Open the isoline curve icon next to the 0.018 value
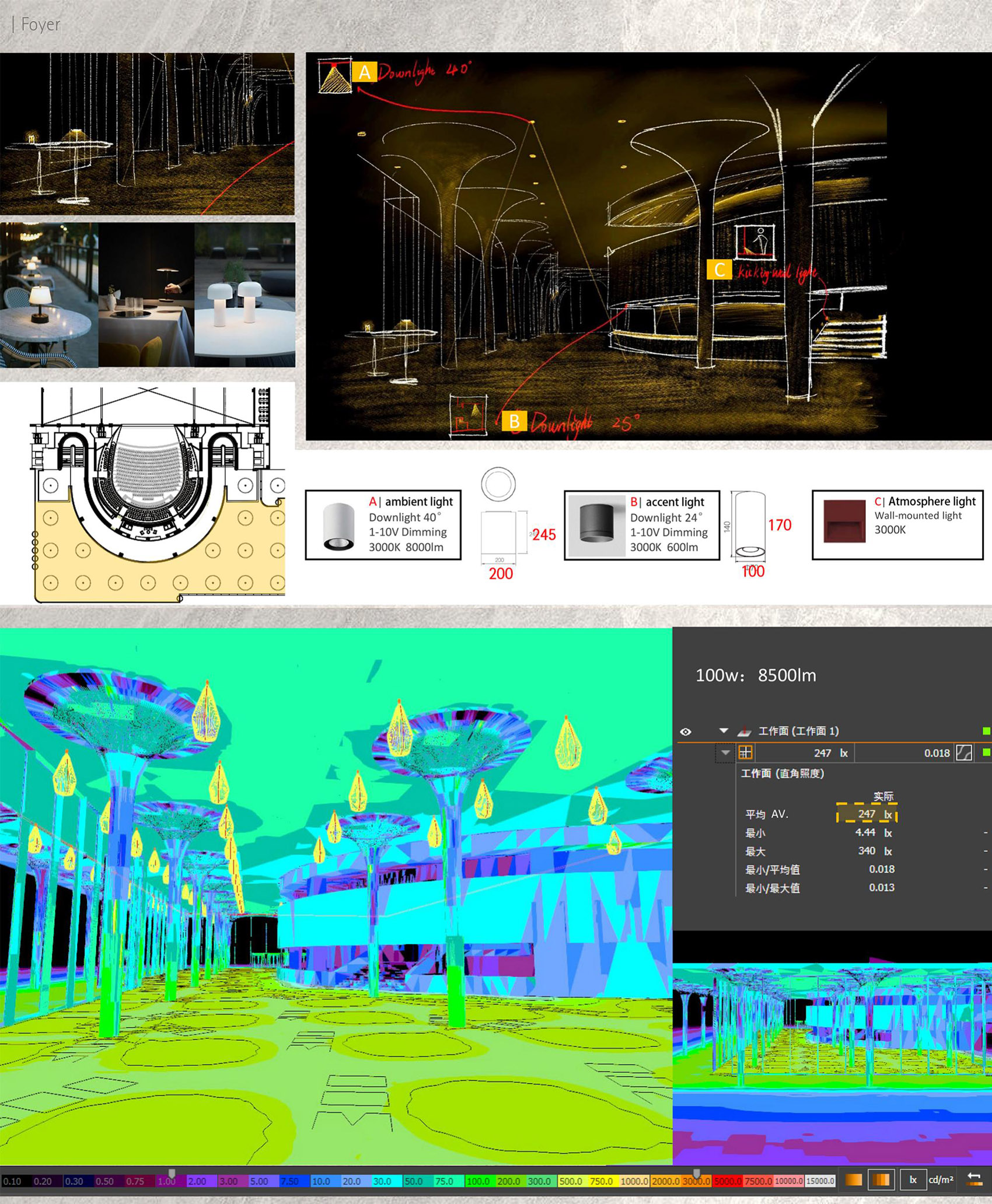Screen dimensions: 992x1204 click(963, 753)
